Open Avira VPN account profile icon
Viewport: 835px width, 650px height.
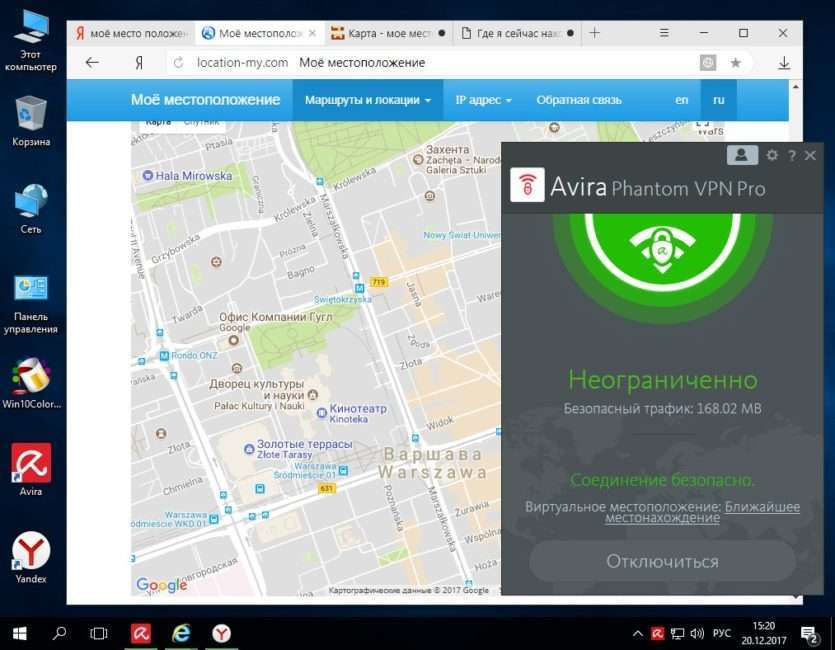tap(742, 155)
